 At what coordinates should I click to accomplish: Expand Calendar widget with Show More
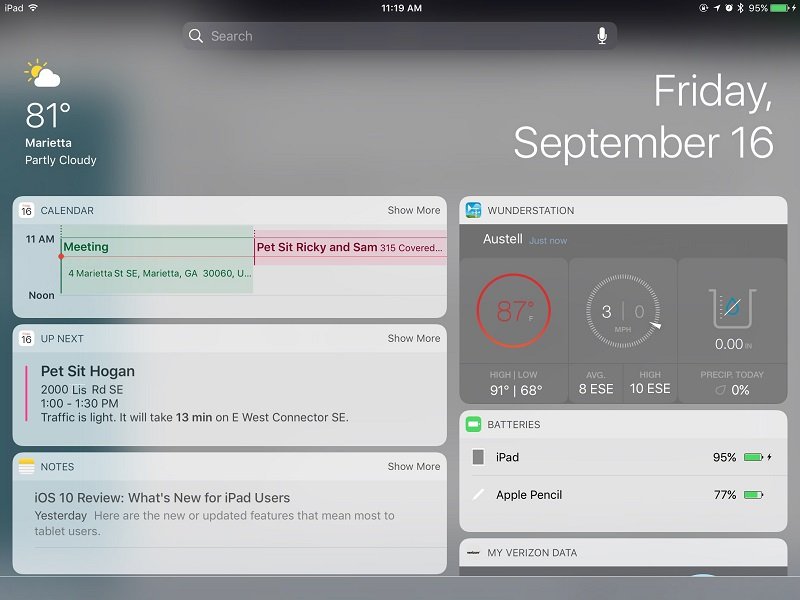click(x=414, y=210)
